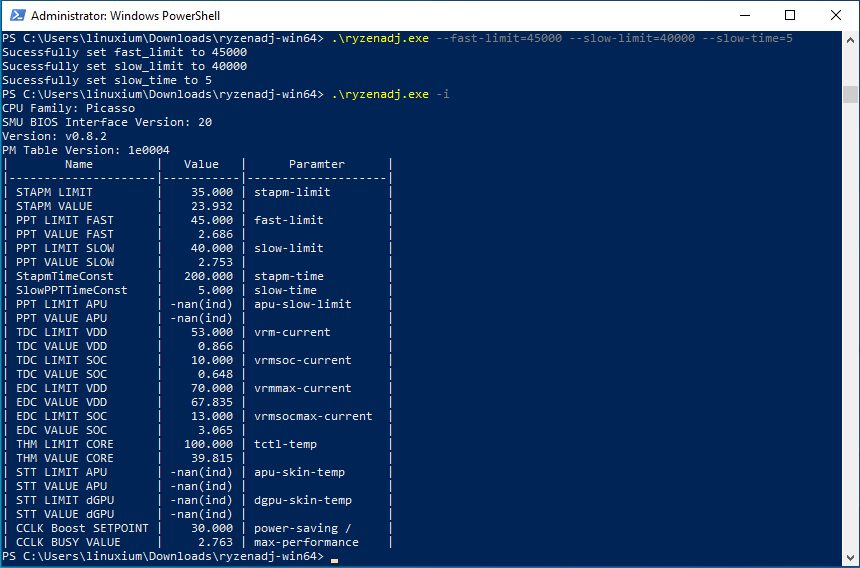Click the 'vrmmax-current' parameter
The height and width of the screenshot is (568, 860).
(303, 388)
